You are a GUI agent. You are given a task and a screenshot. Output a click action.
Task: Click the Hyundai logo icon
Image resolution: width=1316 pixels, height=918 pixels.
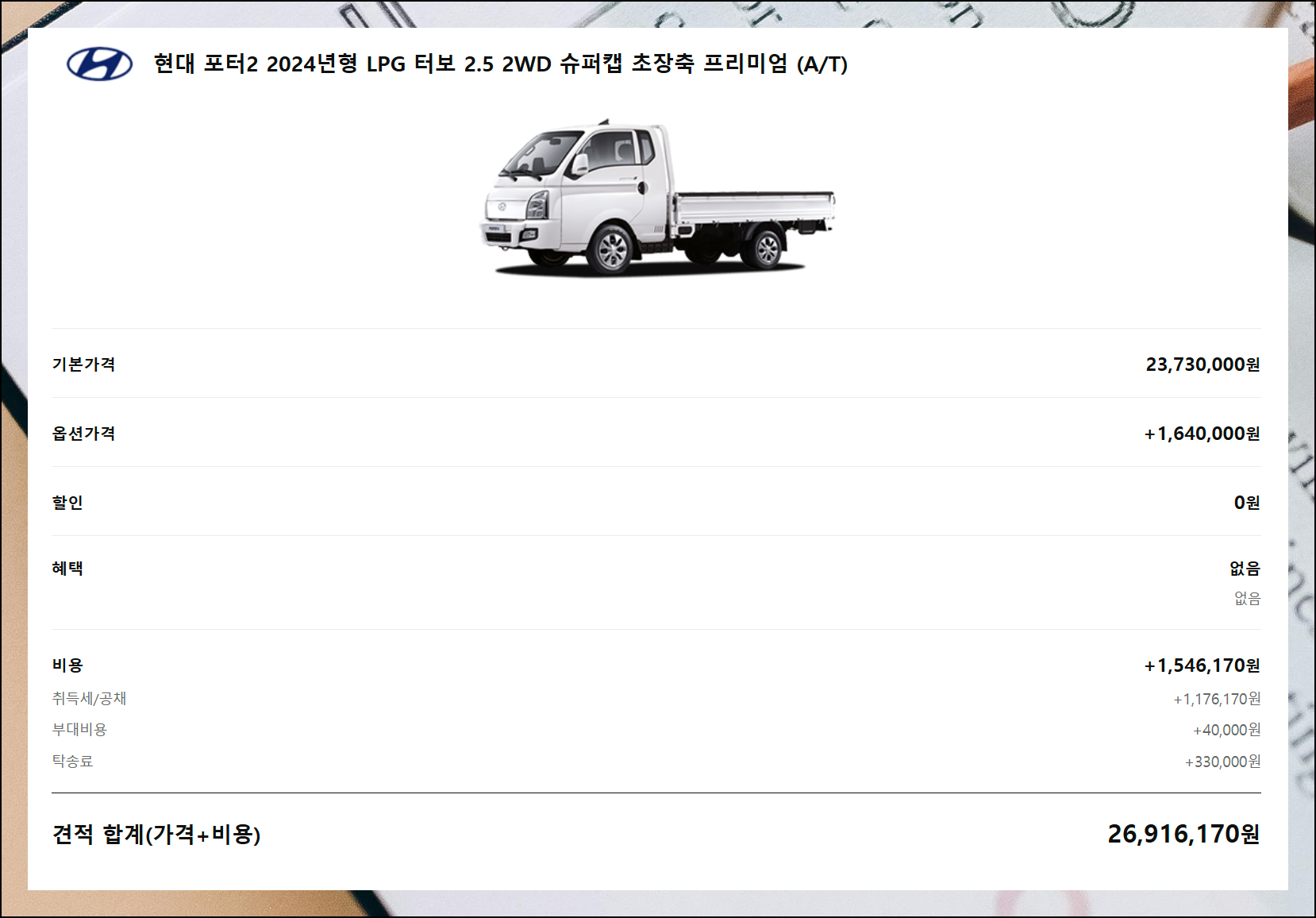(x=99, y=64)
